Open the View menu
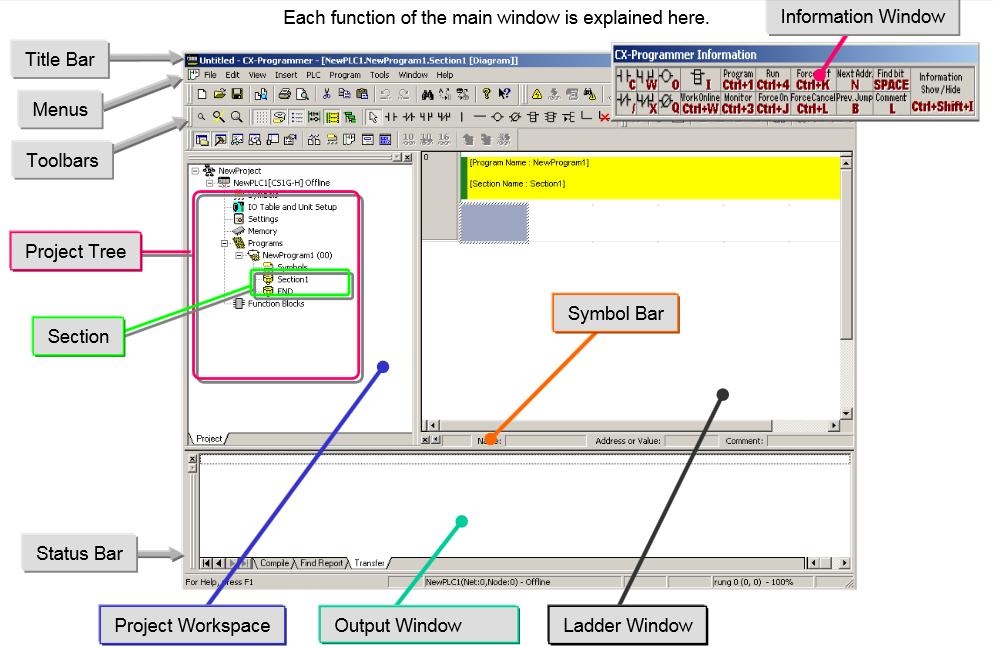 [x=257, y=75]
